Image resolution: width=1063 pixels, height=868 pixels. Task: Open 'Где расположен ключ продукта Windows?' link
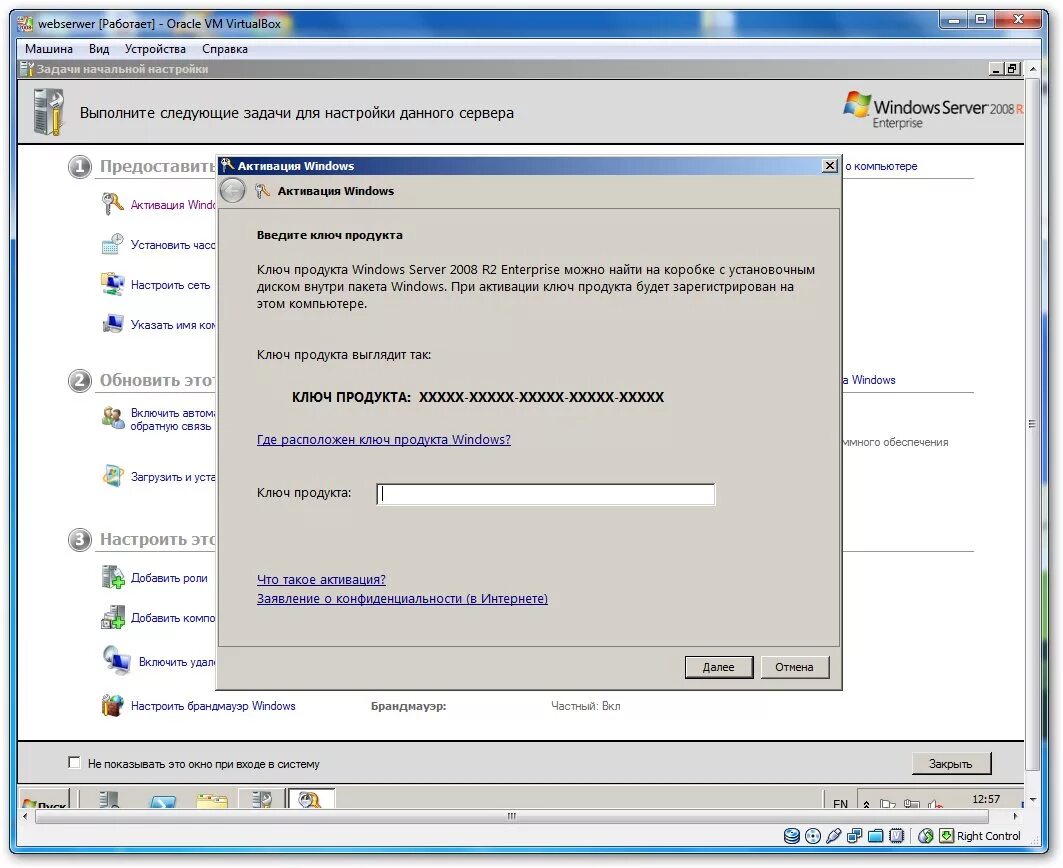tap(384, 439)
